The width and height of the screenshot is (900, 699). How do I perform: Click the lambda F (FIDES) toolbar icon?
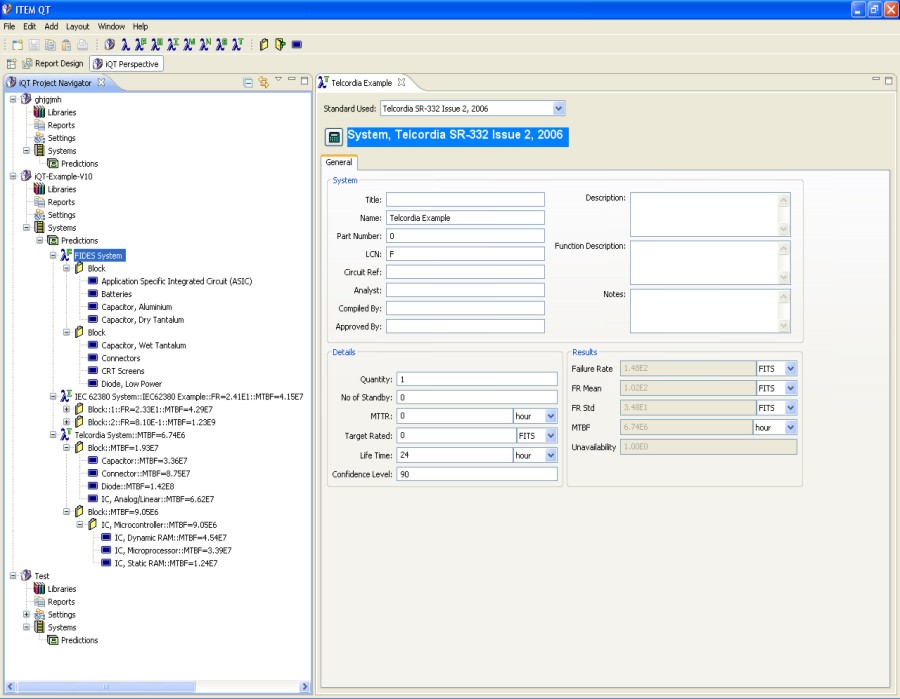pyautogui.click(x=141, y=44)
